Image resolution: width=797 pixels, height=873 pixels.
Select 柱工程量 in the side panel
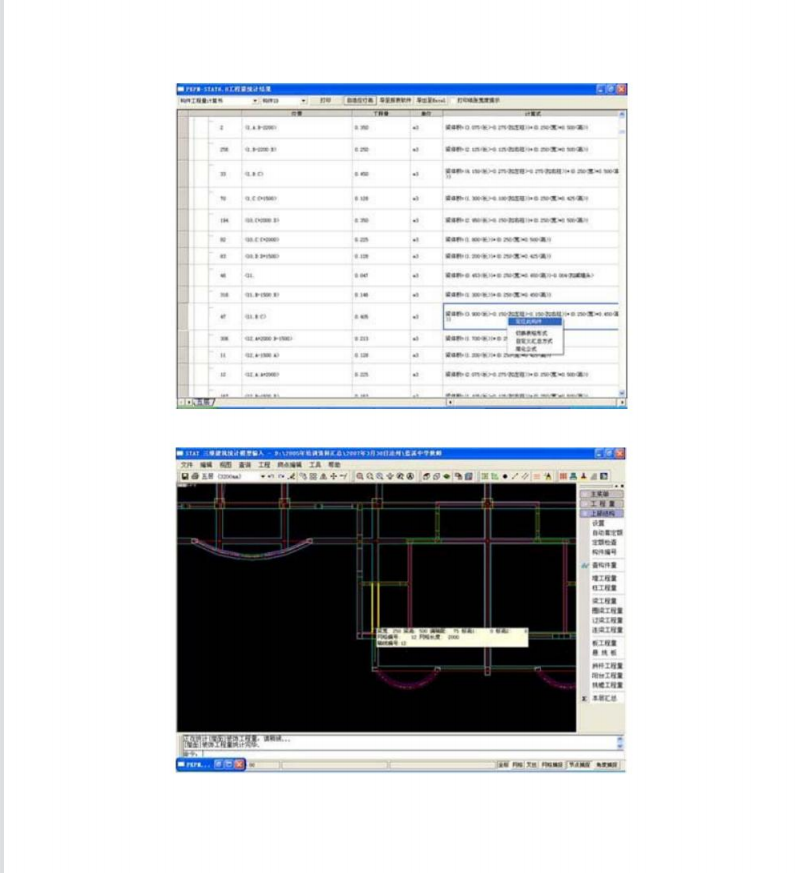(604, 588)
